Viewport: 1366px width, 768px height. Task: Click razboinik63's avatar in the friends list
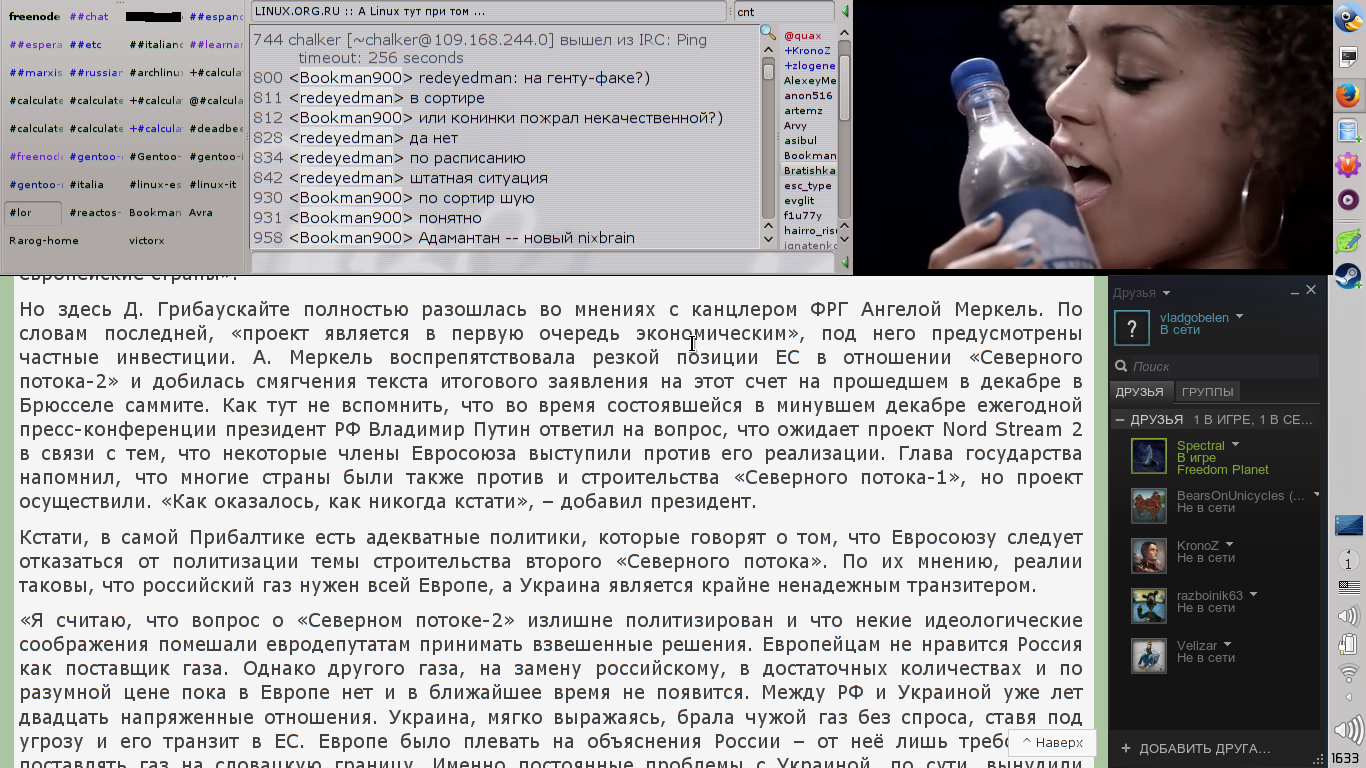coord(1149,606)
